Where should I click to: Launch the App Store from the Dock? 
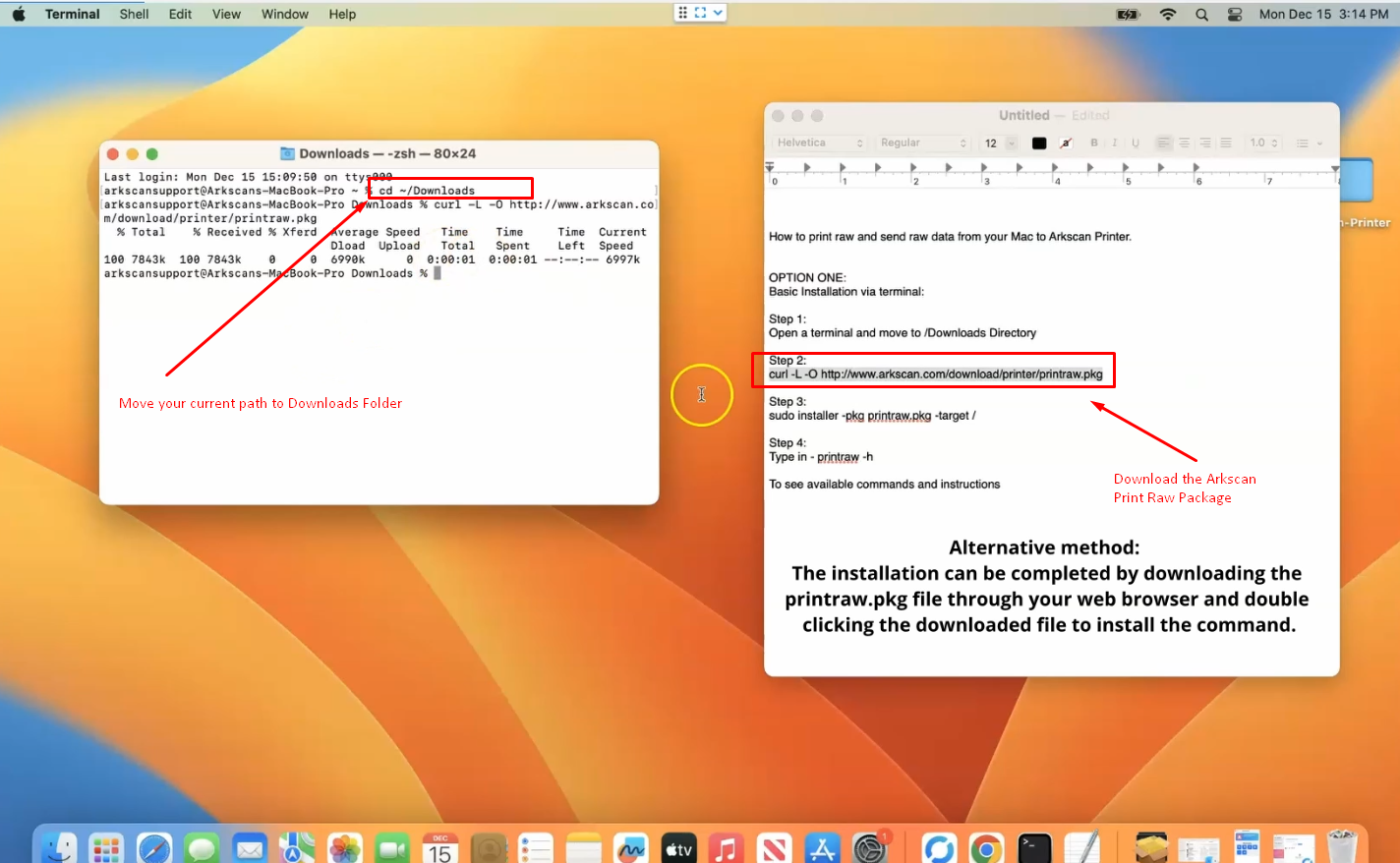coord(822,848)
